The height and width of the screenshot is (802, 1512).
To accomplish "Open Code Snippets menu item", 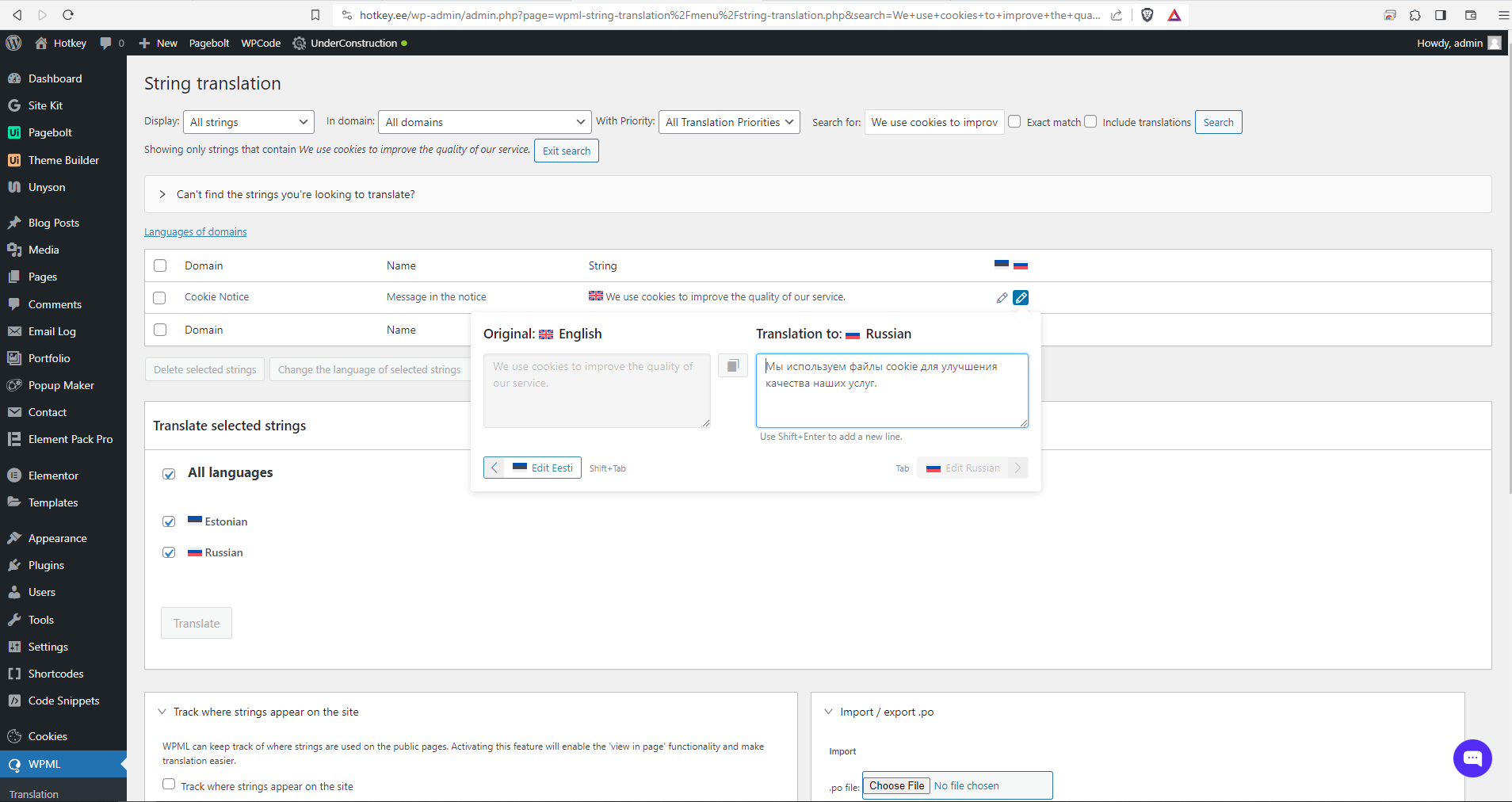I will point(63,701).
